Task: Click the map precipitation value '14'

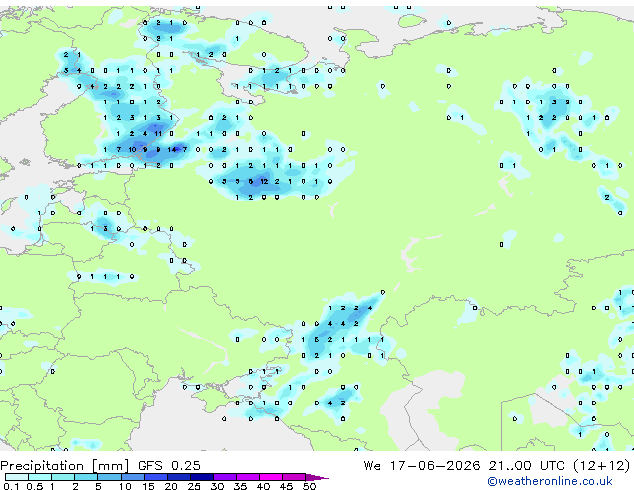Action: [172, 150]
